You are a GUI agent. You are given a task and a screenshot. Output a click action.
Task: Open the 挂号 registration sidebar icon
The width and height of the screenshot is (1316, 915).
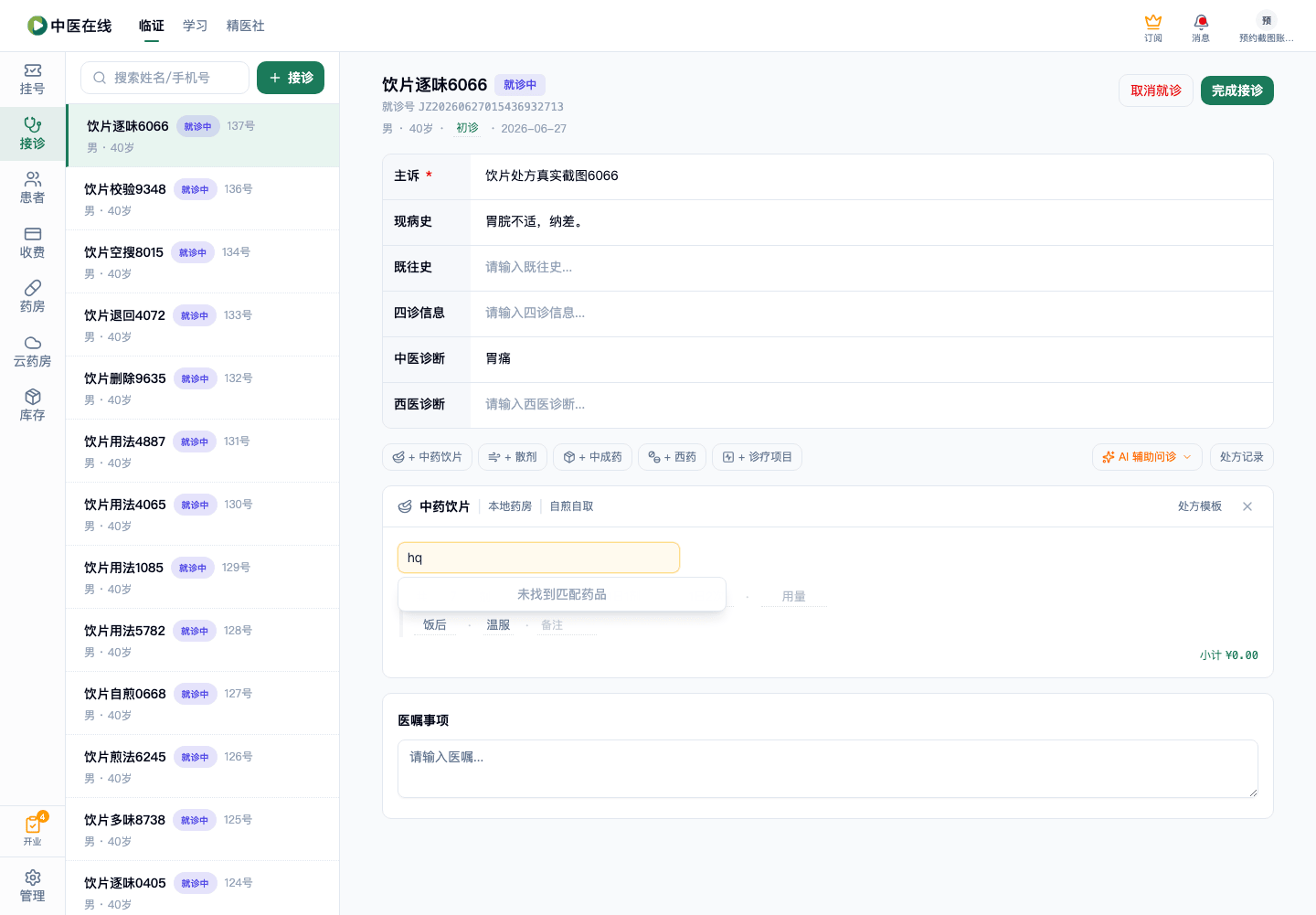pos(32,80)
